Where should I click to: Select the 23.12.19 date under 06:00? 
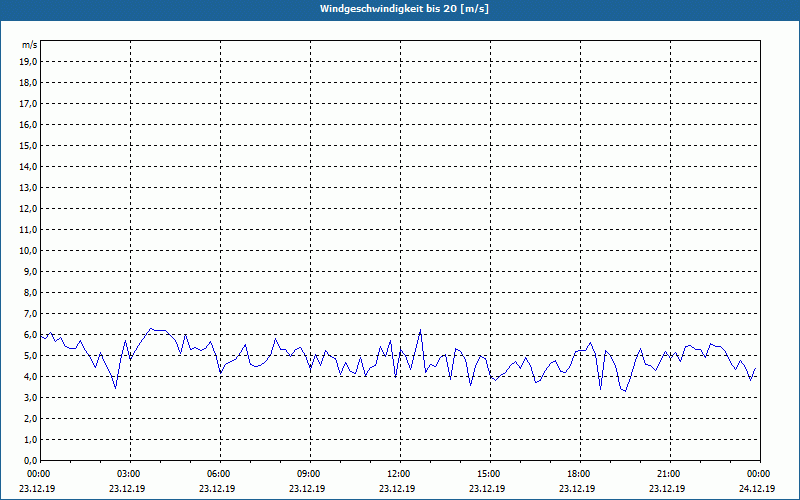(217, 489)
